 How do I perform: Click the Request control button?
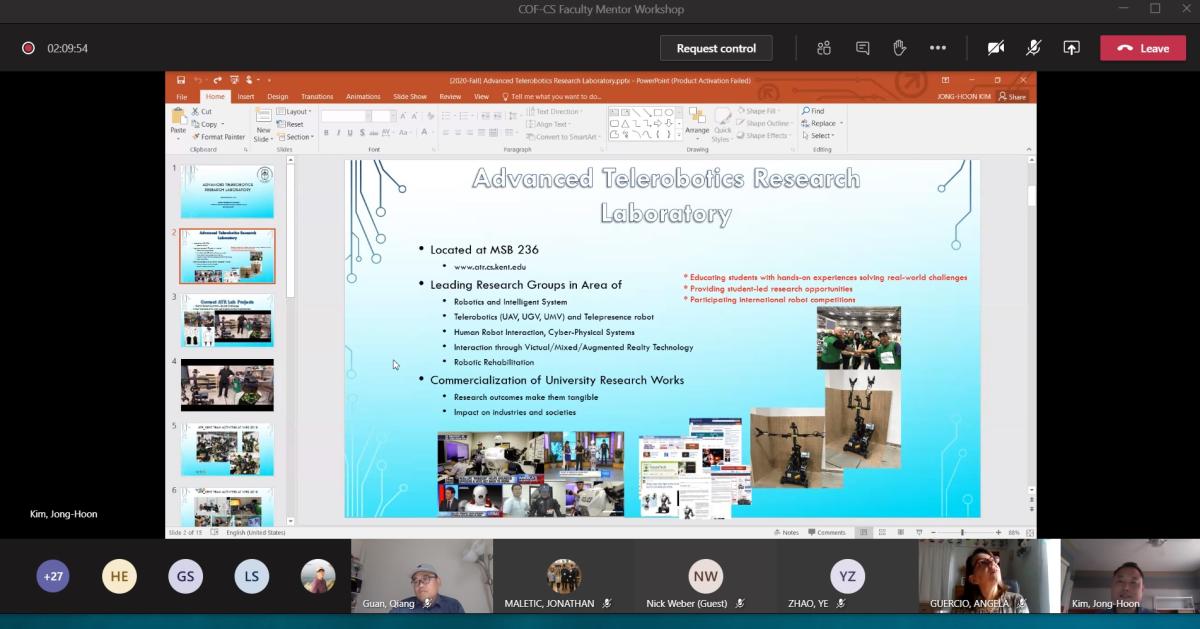[716, 48]
